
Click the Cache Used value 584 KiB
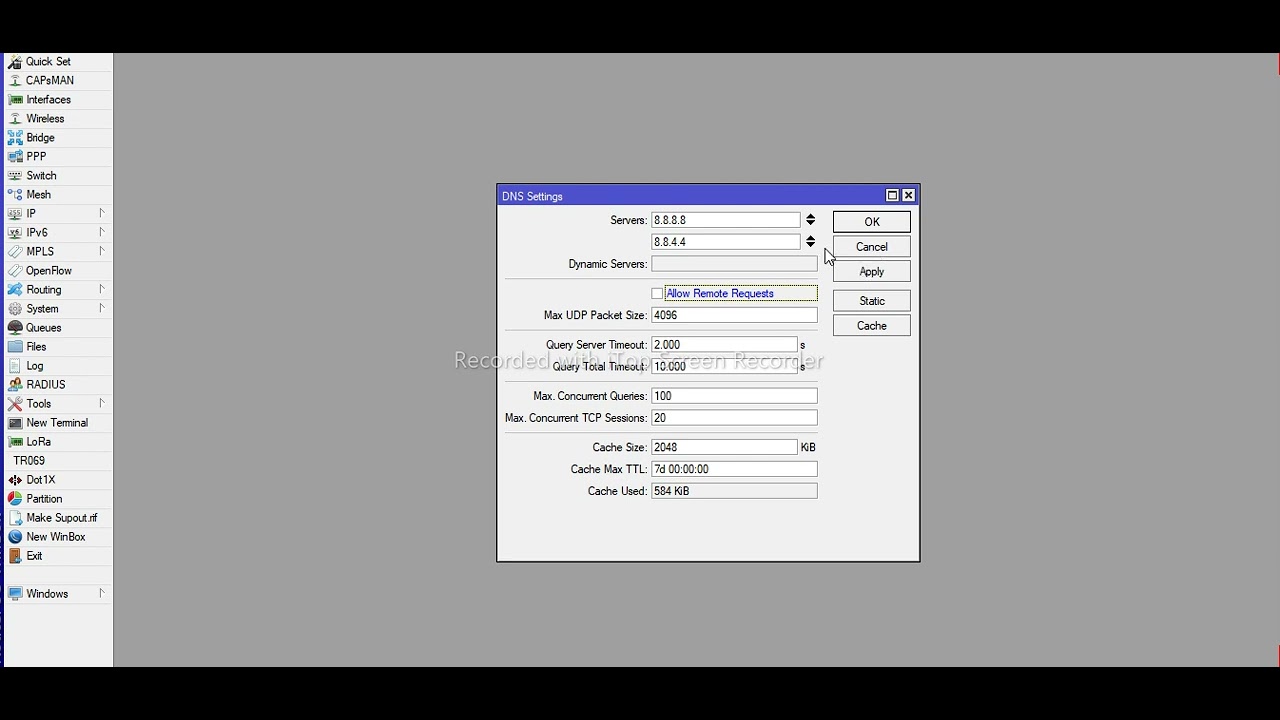pos(734,491)
